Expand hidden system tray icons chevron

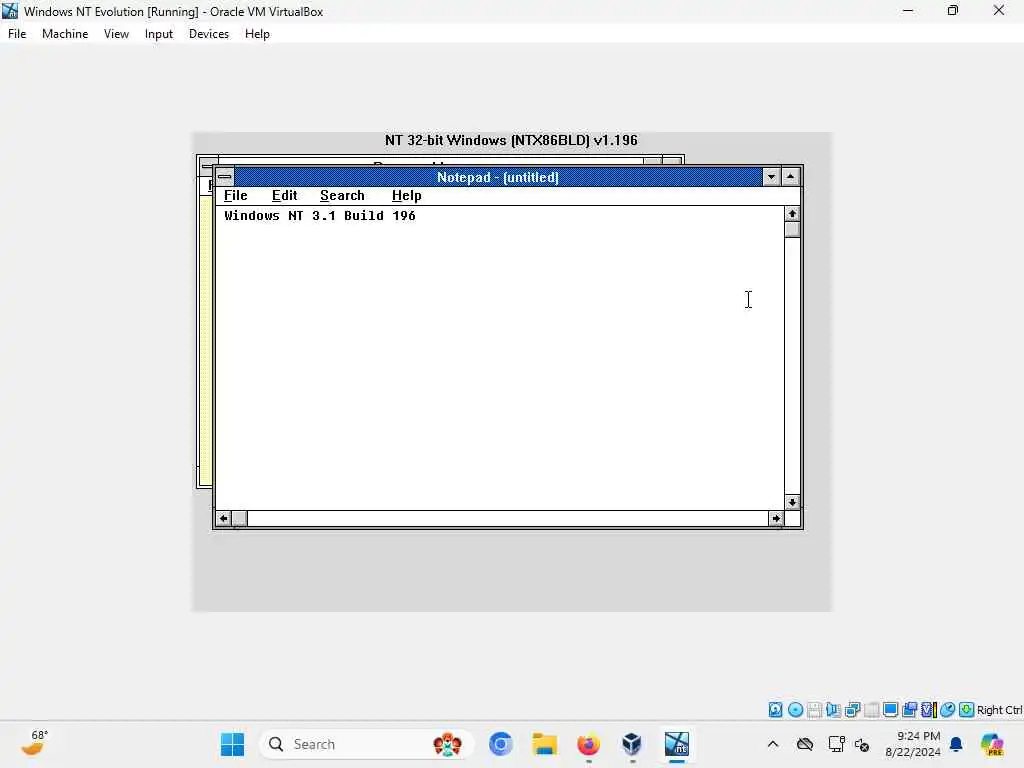tap(773, 744)
